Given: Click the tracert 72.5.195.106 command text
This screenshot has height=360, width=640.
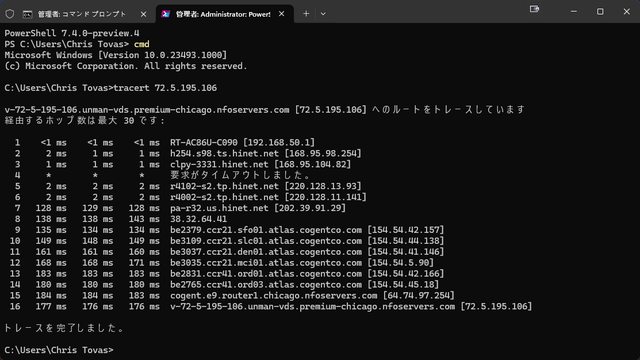Looking at the screenshot, I should pos(165,88).
